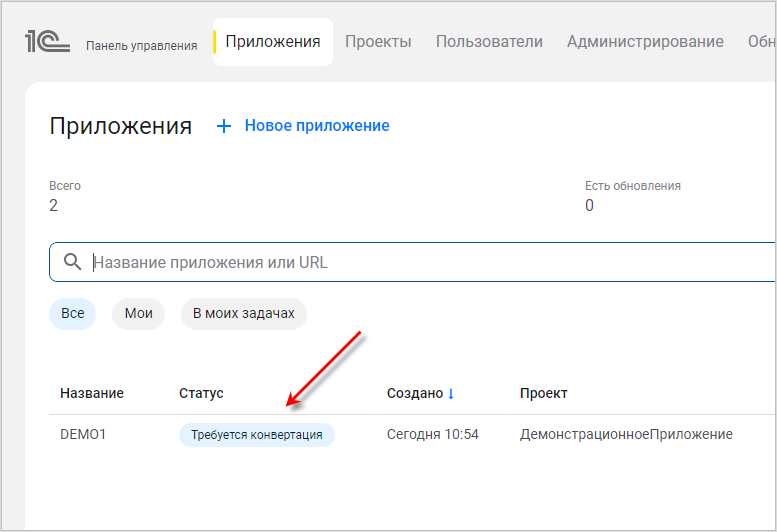Click the search magnifier icon
This screenshot has height=532, width=777.
[72, 262]
